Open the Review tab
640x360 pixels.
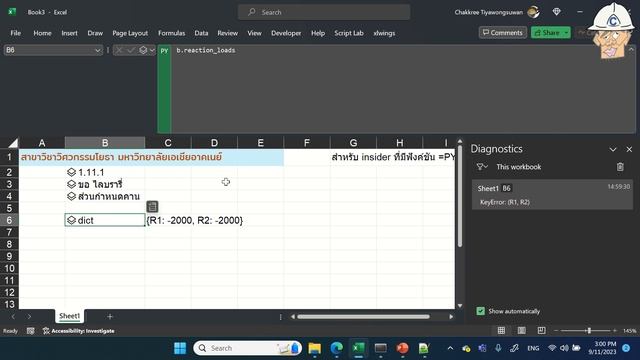(227, 33)
